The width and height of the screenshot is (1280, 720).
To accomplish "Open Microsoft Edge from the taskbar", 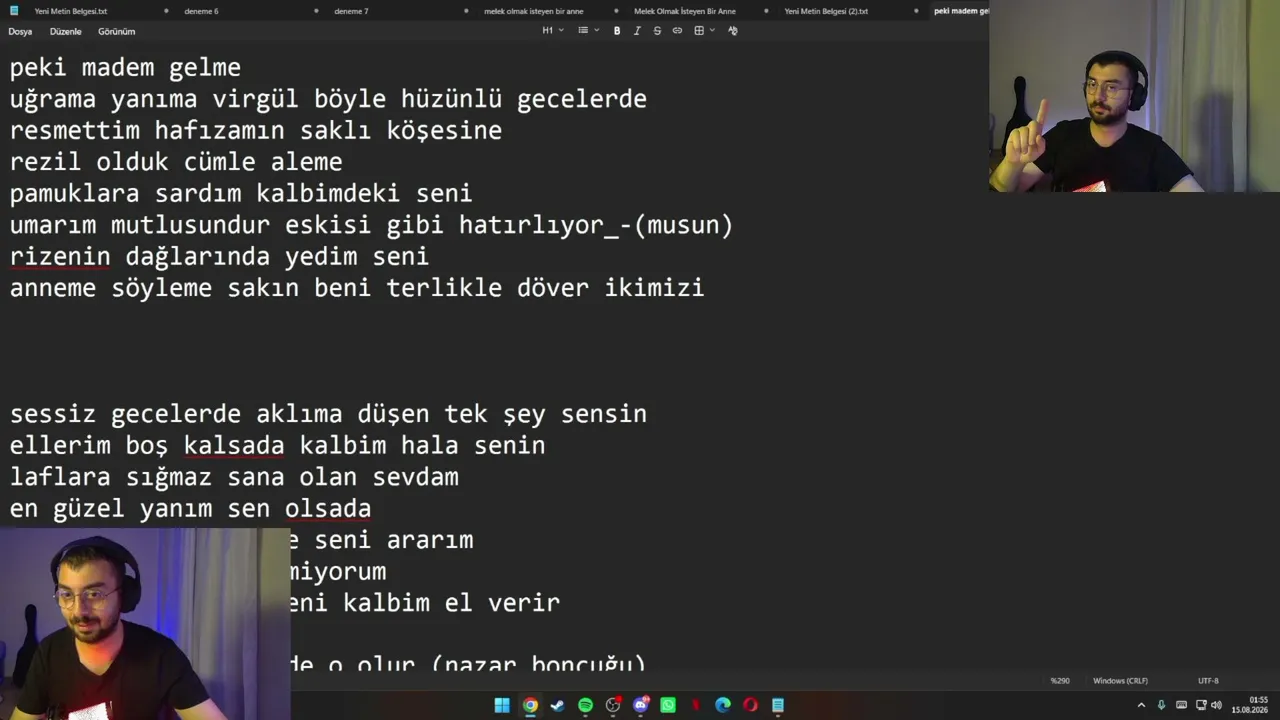I will tap(723, 705).
